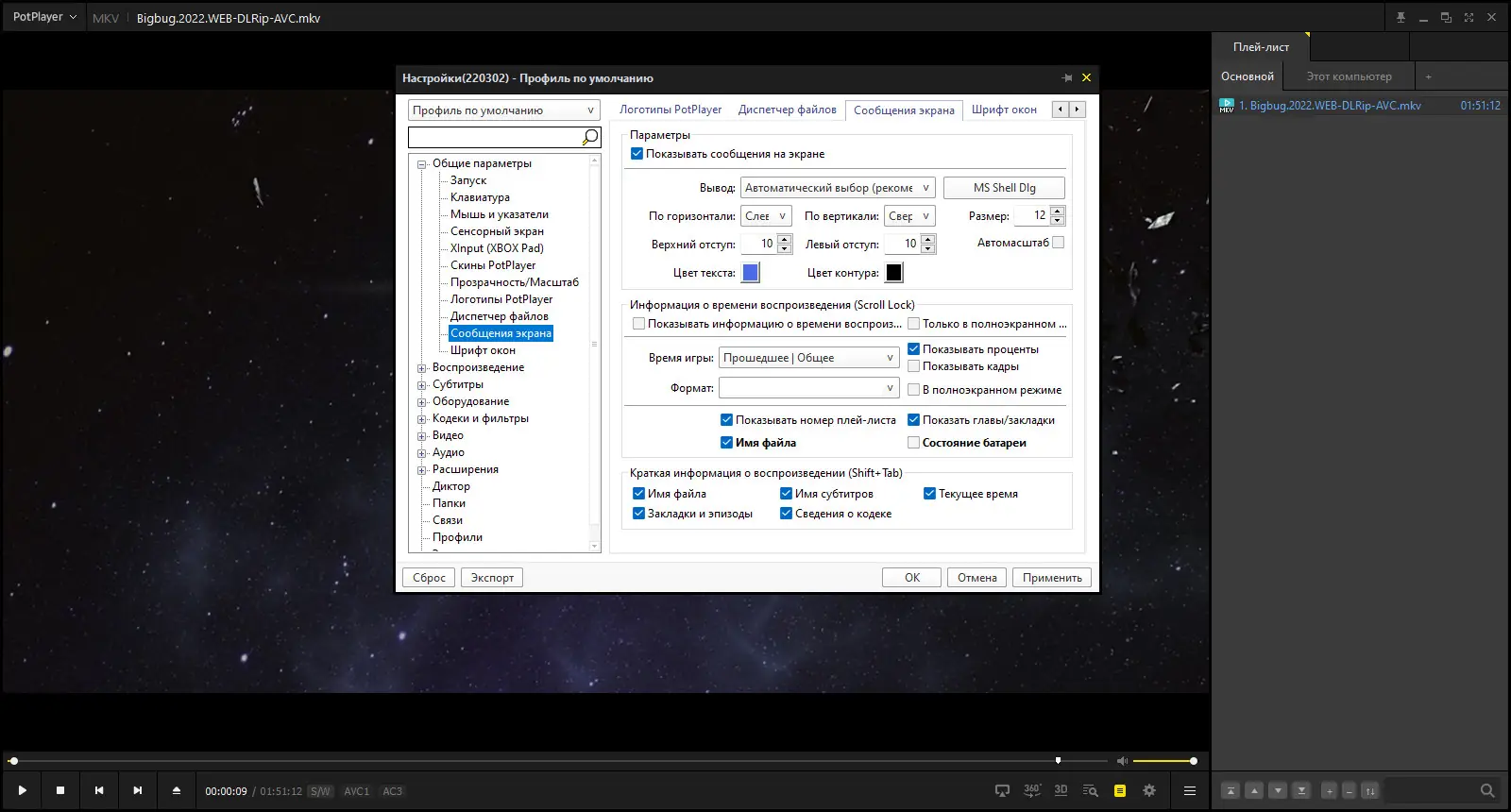Confirm settings with the OK button

point(911,578)
